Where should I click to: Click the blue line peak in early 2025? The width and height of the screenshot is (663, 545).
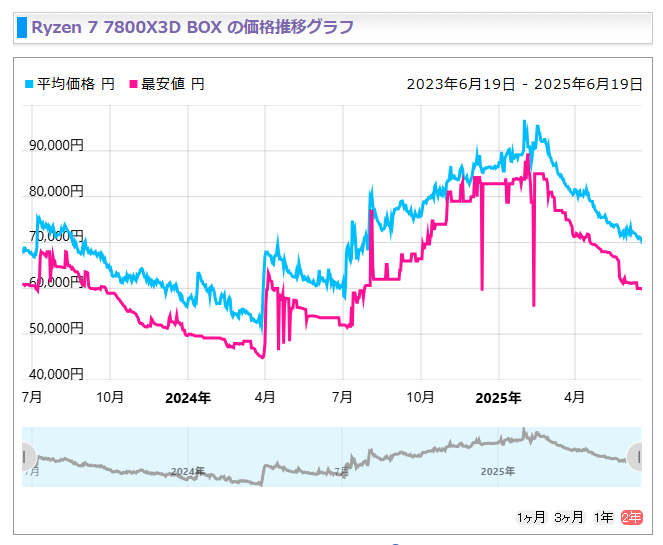pos(525,121)
